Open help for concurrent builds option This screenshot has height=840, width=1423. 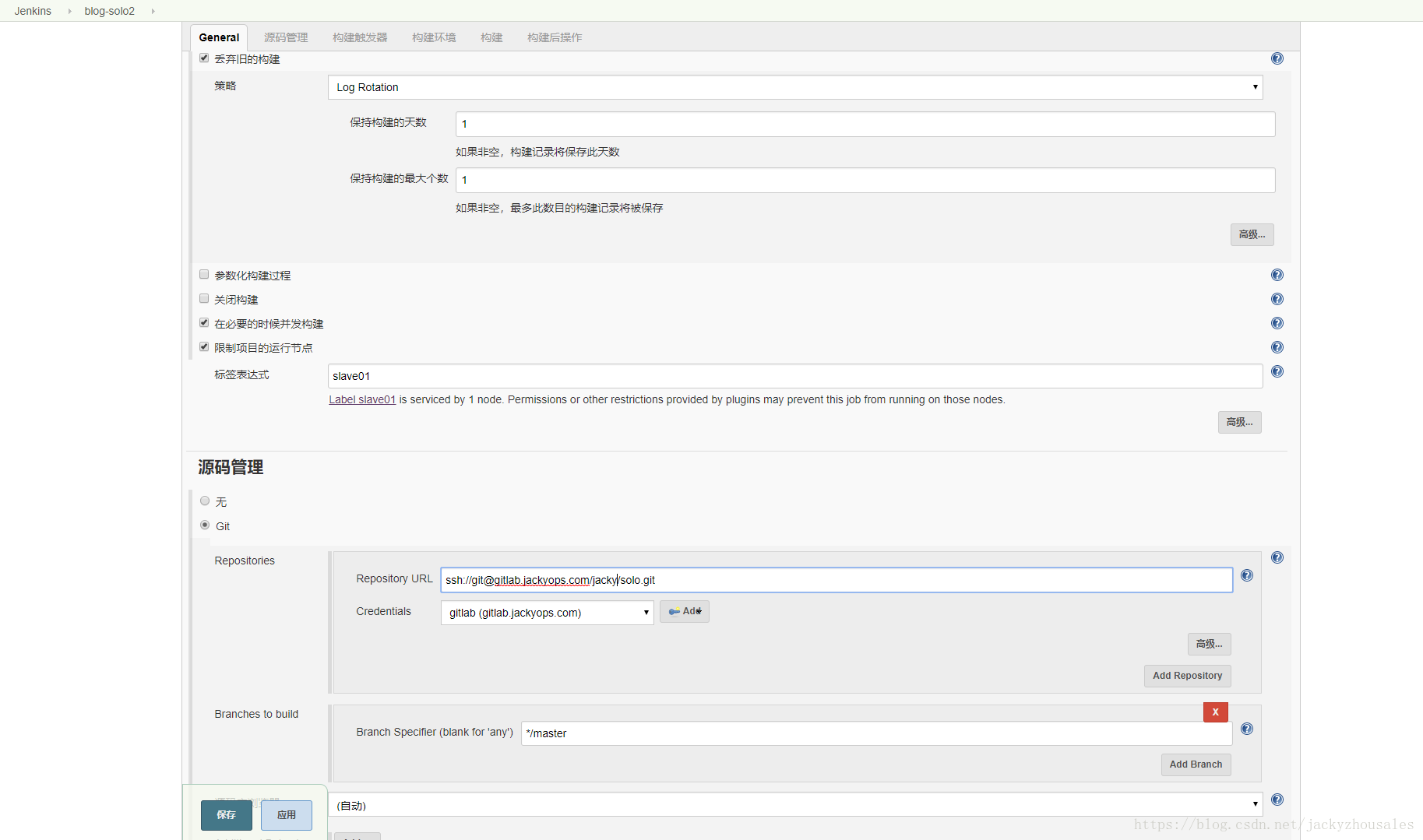1277,323
